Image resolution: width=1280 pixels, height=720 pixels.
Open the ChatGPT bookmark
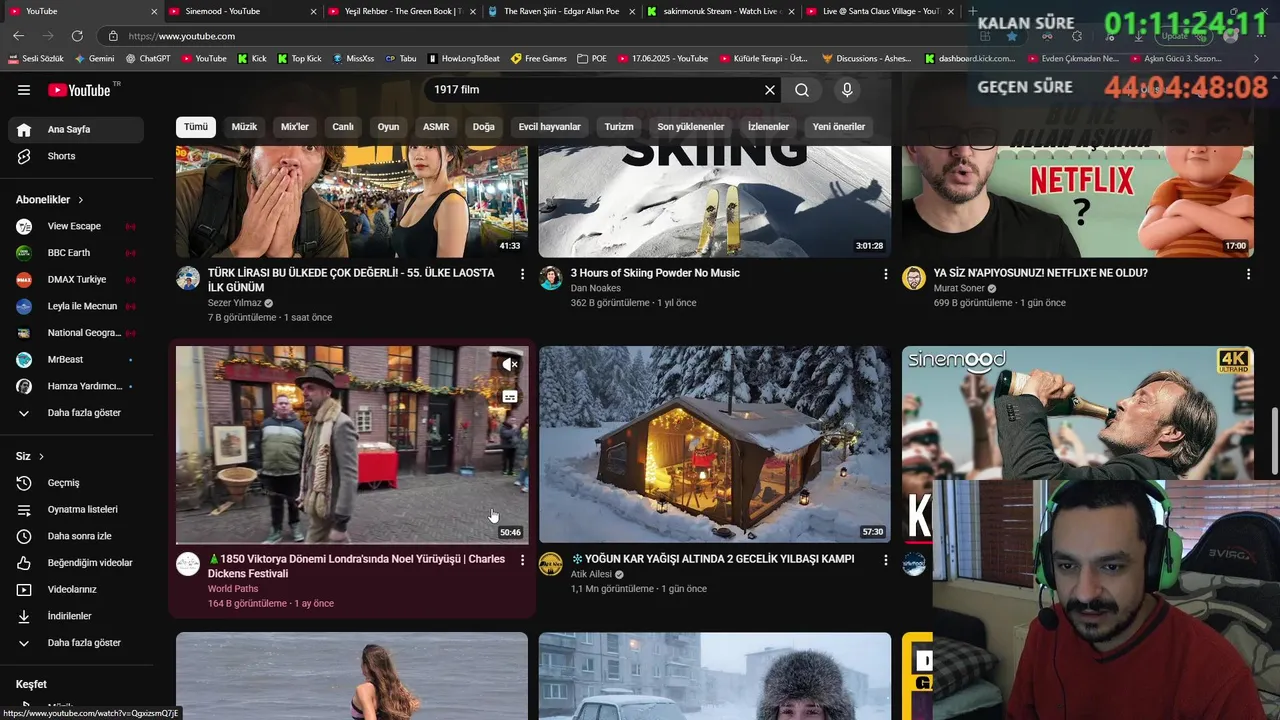tap(148, 59)
